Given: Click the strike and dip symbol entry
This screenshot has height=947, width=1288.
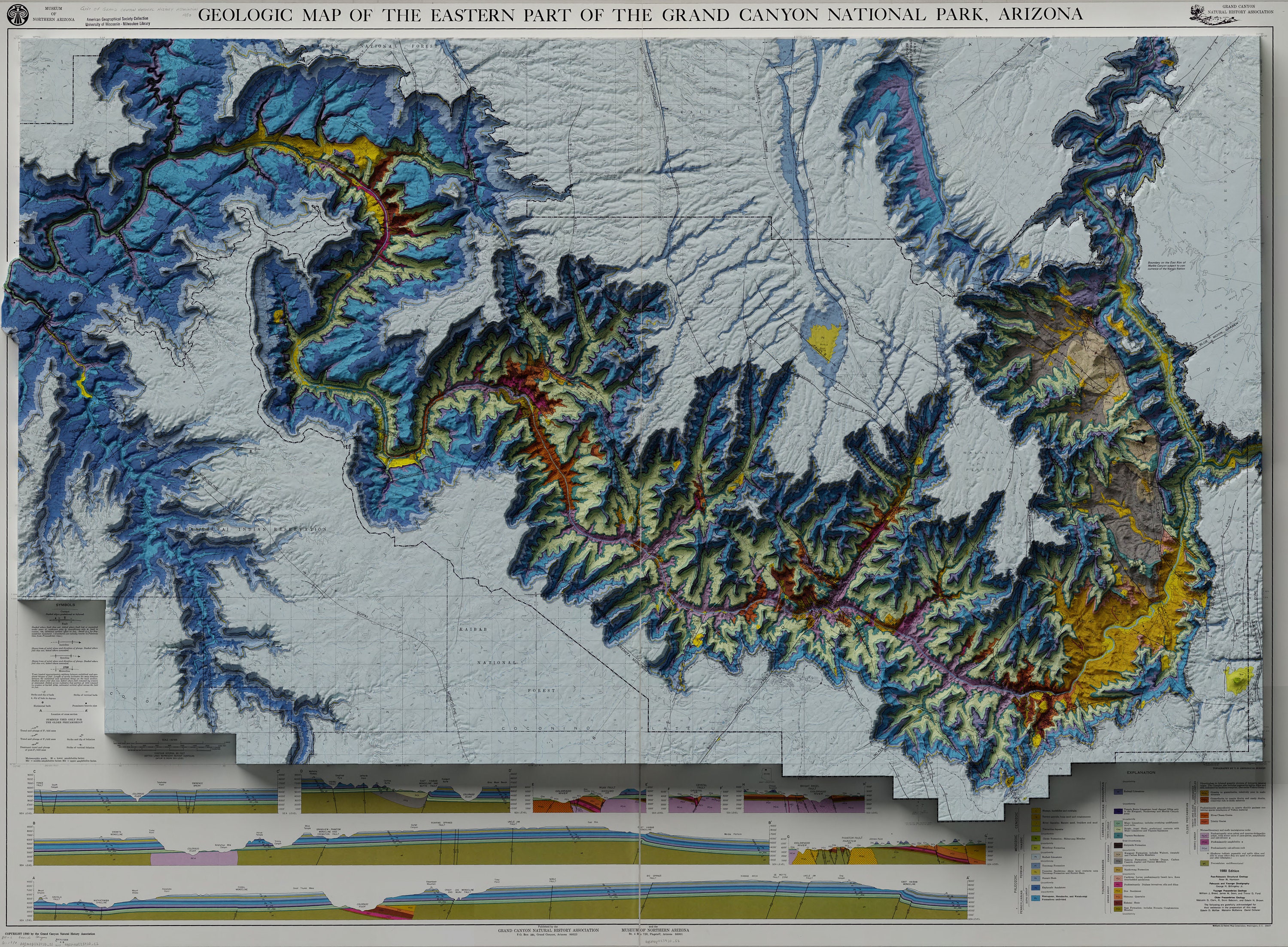Looking at the screenshot, I should pos(43,692).
